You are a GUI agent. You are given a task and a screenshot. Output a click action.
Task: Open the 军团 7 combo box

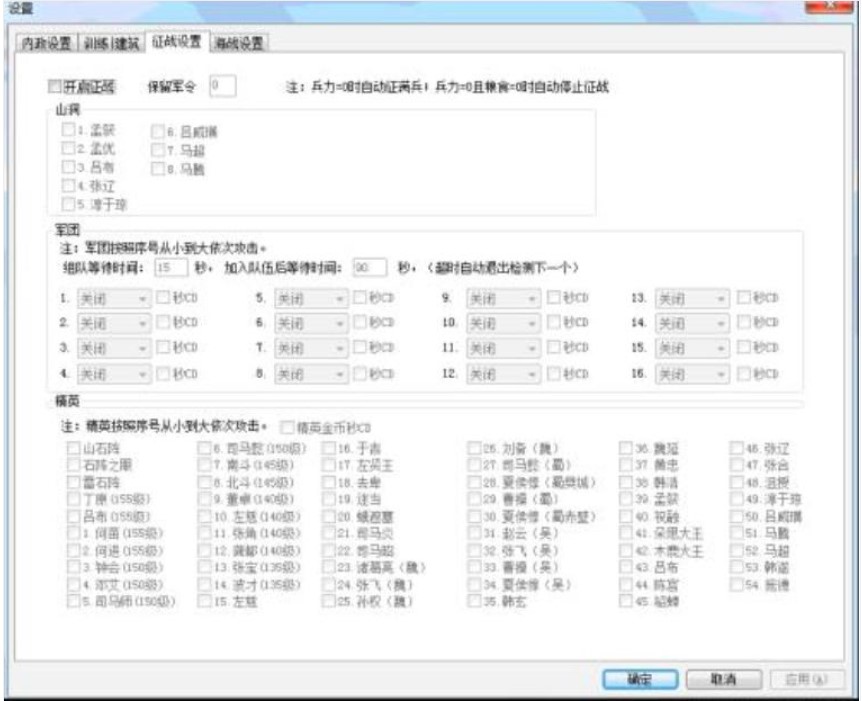tap(311, 348)
